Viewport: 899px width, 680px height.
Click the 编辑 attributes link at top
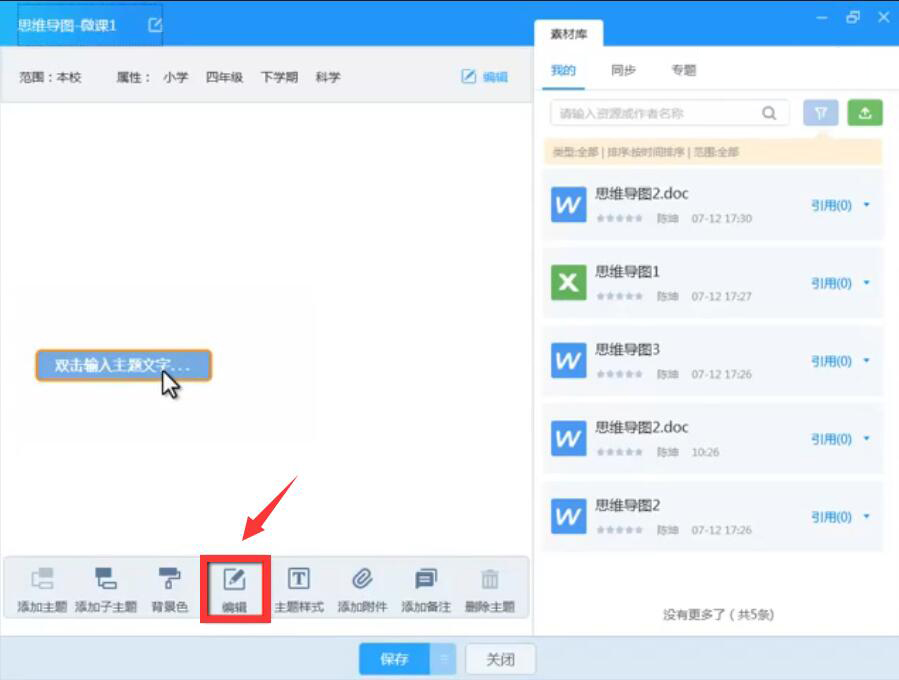point(484,76)
